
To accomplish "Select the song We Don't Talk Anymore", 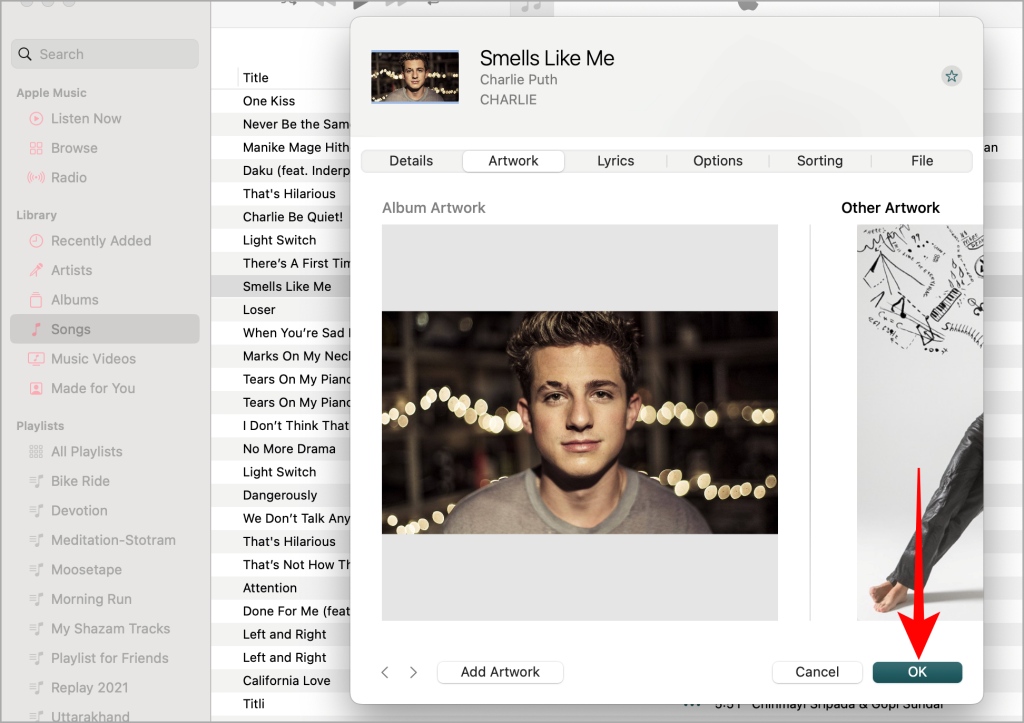I will pyautogui.click(x=296, y=519).
